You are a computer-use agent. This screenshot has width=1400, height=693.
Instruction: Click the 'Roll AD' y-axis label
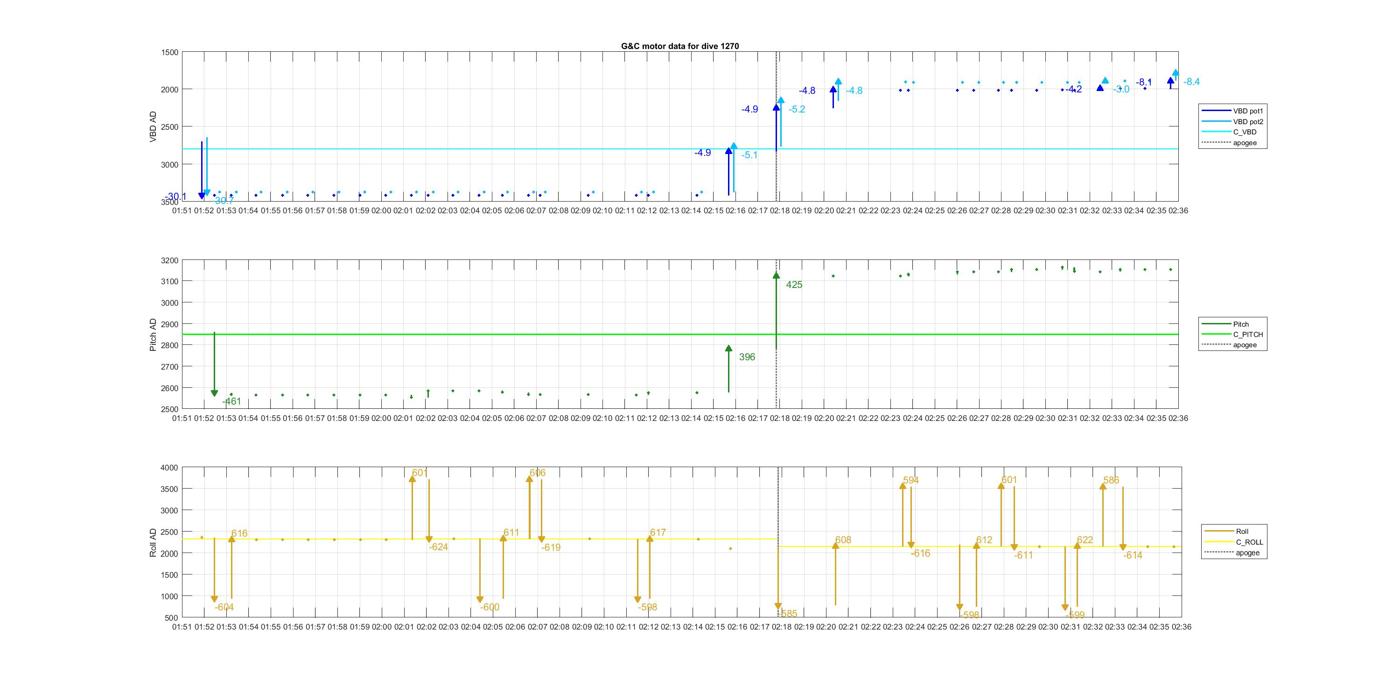[x=154, y=542]
